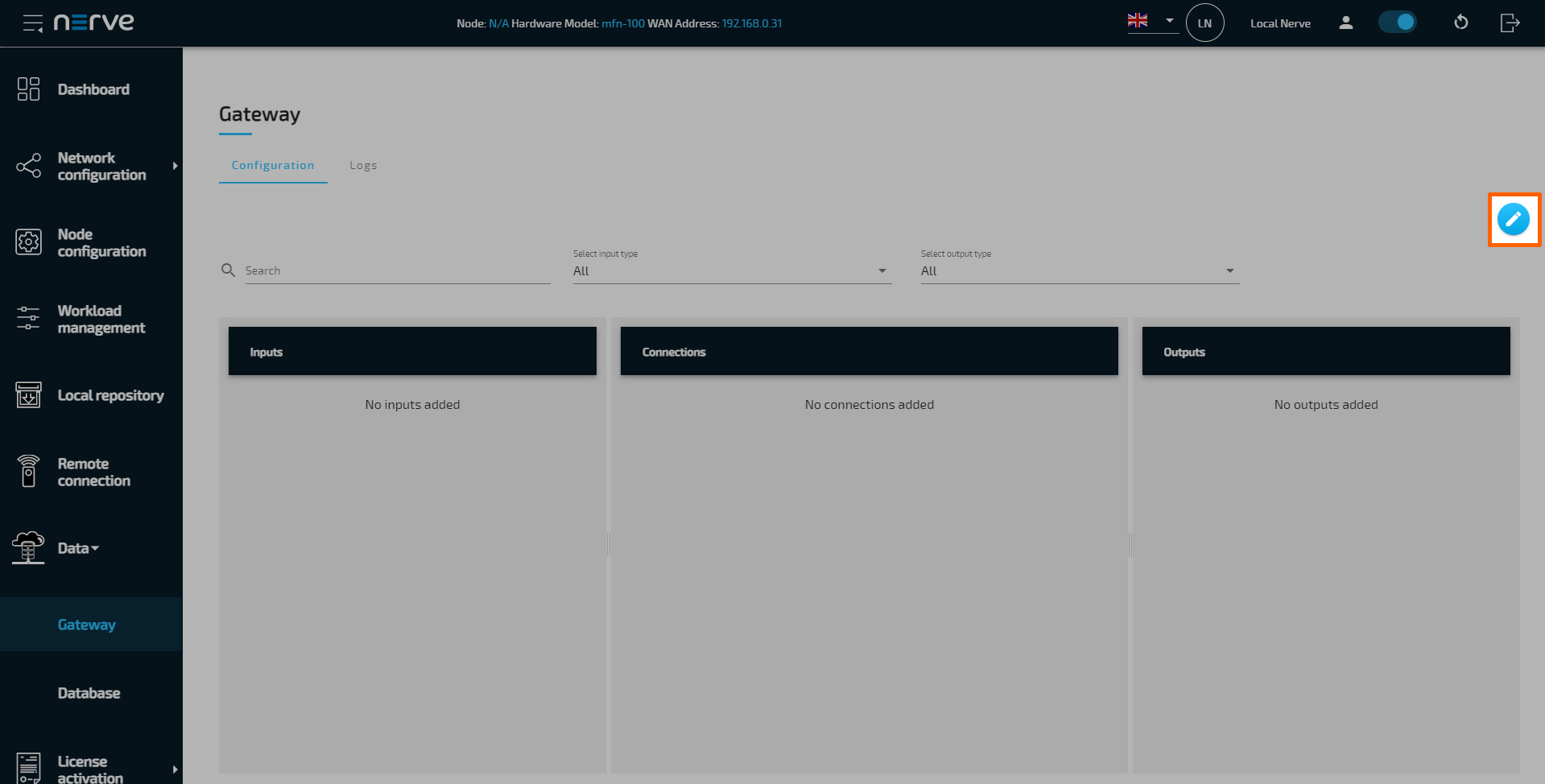Click the user profile person icon
1545x784 pixels.
(1345, 23)
